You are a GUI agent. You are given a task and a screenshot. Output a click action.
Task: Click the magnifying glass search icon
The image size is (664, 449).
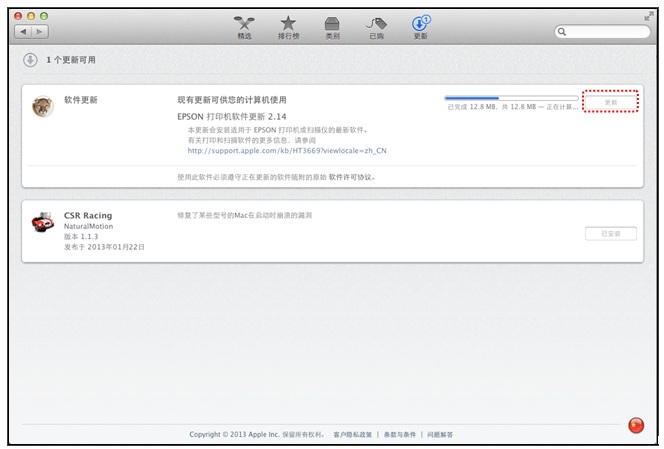[x=562, y=32]
